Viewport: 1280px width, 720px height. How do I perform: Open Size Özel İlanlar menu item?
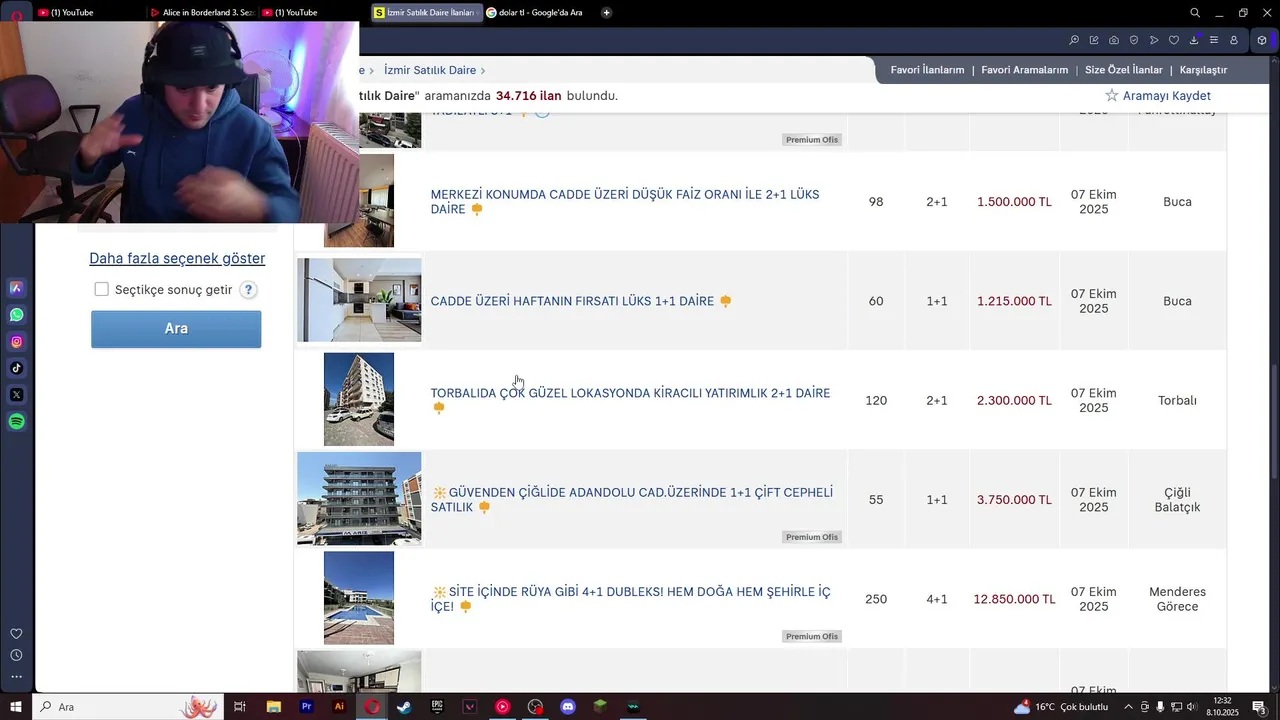click(x=1124, y=70)
